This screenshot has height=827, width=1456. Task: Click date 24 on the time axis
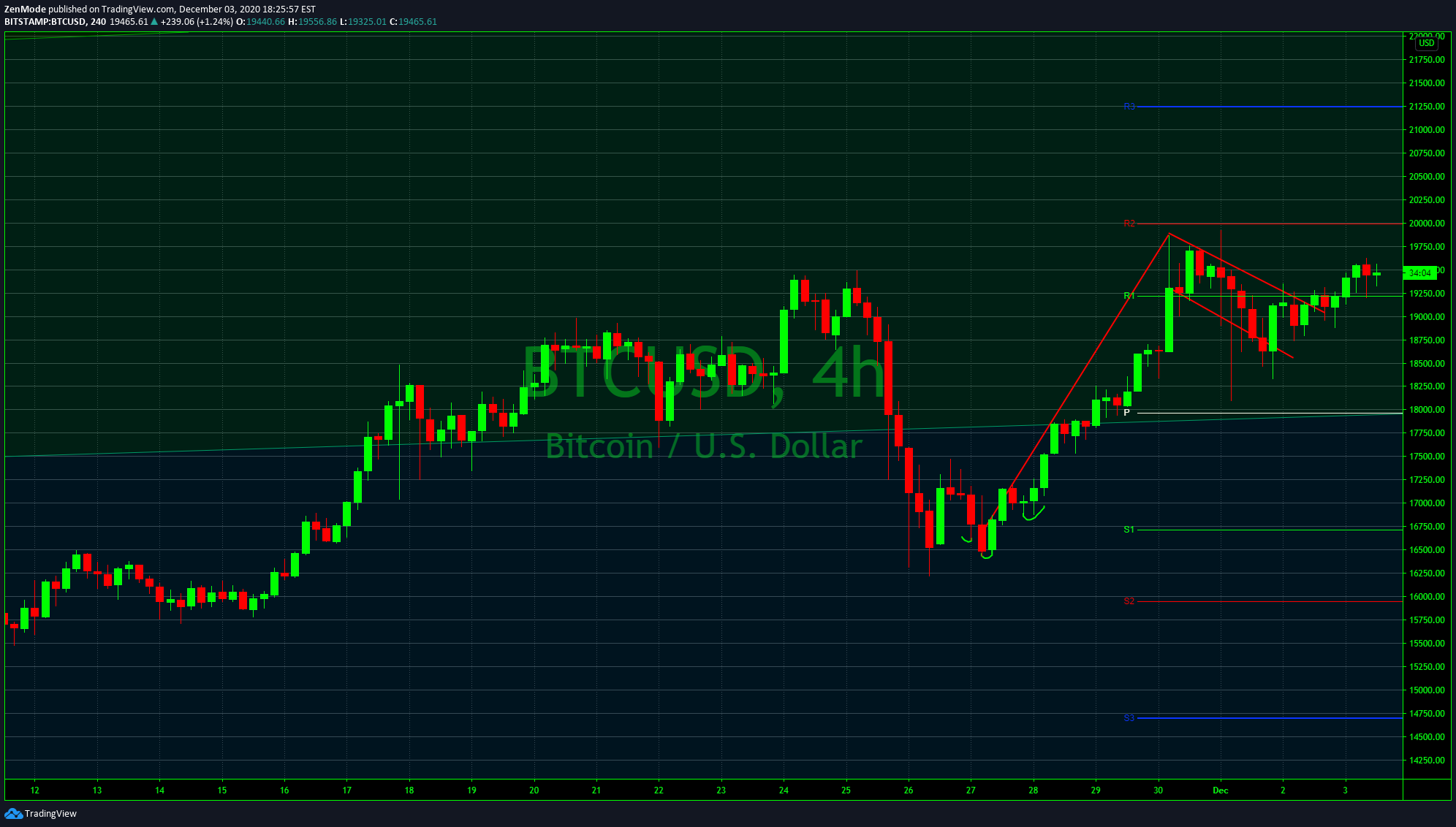pyautogui.click(x=784, y=790)
